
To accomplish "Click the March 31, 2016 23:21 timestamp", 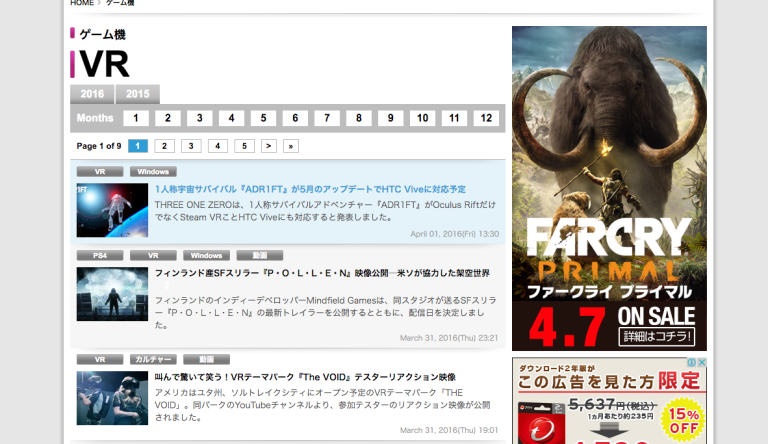I will pyautogui.click(x=449, y=338).
